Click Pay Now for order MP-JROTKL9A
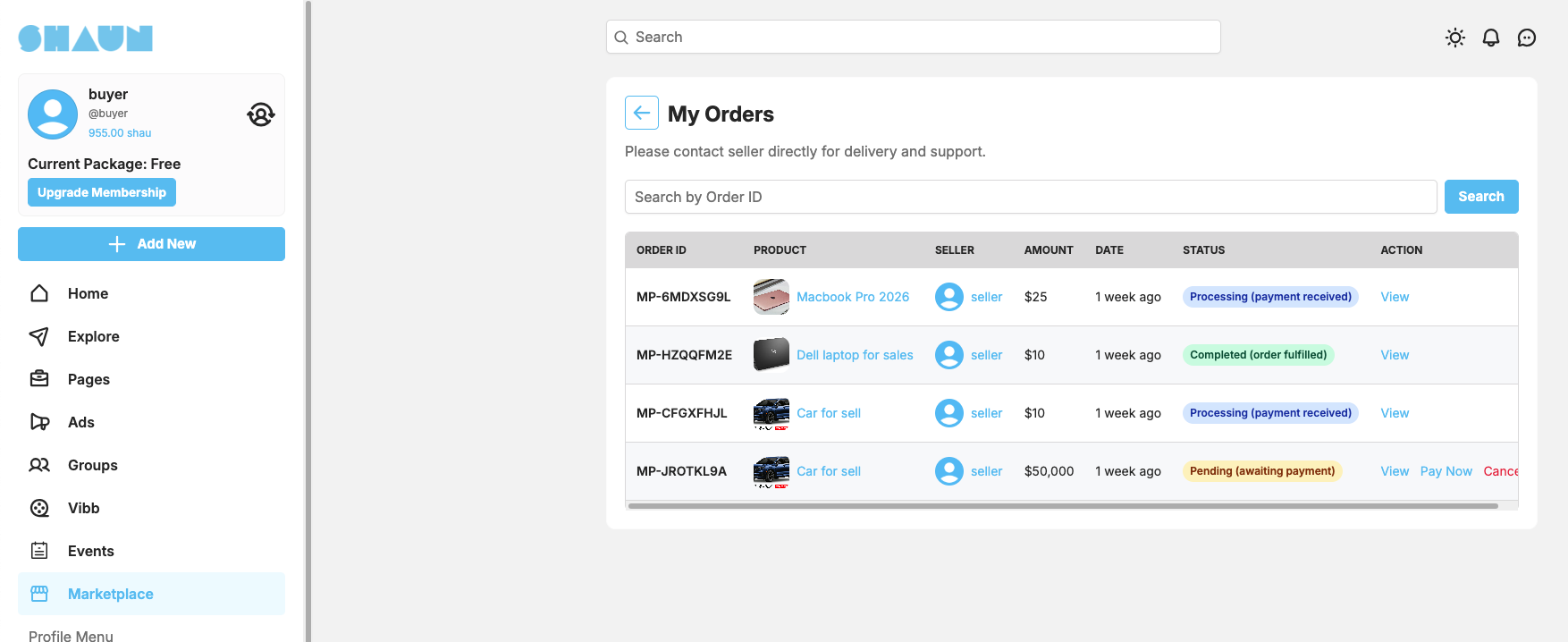The image size is (1568, 642). [x=1446, y=471]
